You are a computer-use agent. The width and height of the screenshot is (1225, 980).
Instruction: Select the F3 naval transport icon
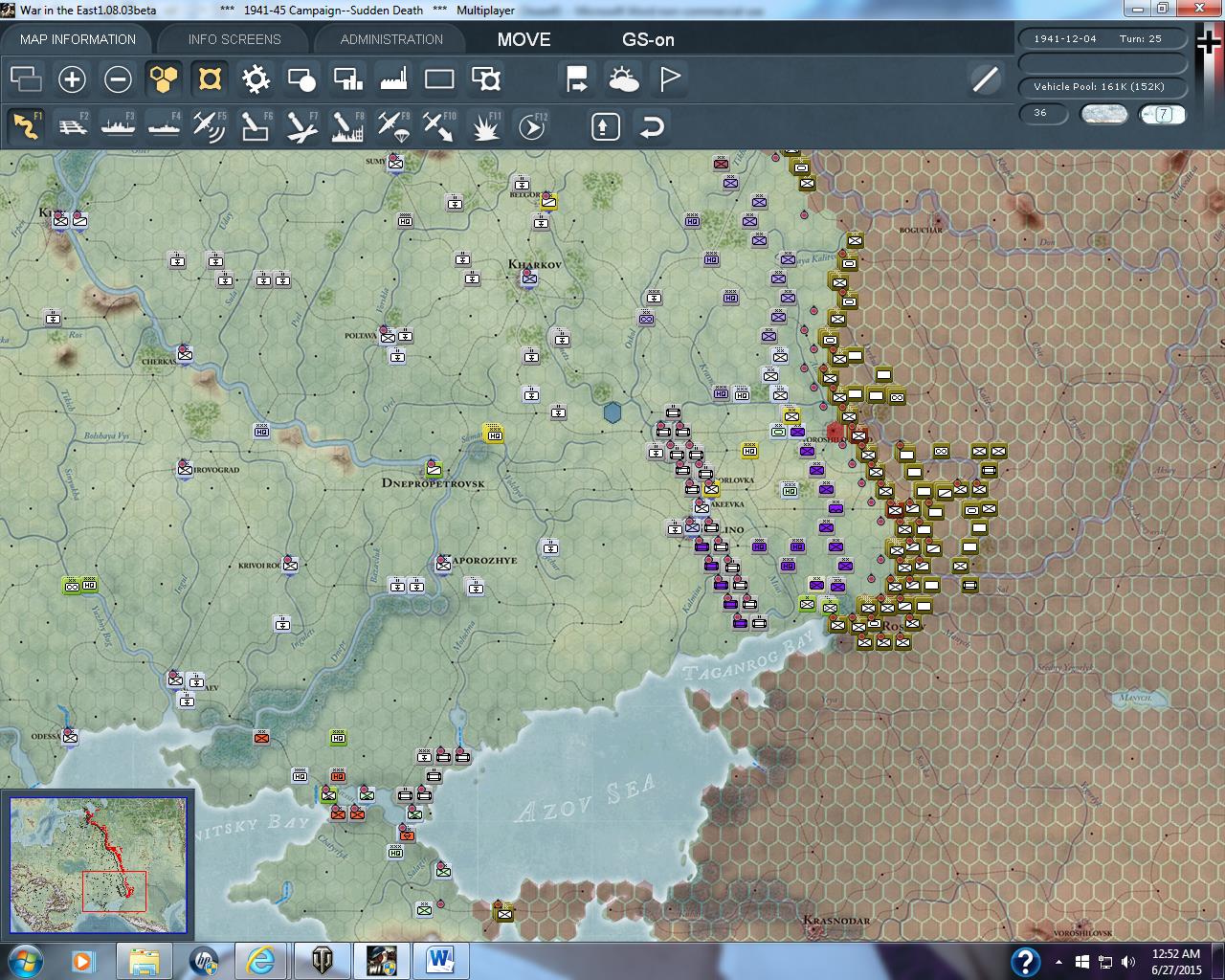[118, 126]
